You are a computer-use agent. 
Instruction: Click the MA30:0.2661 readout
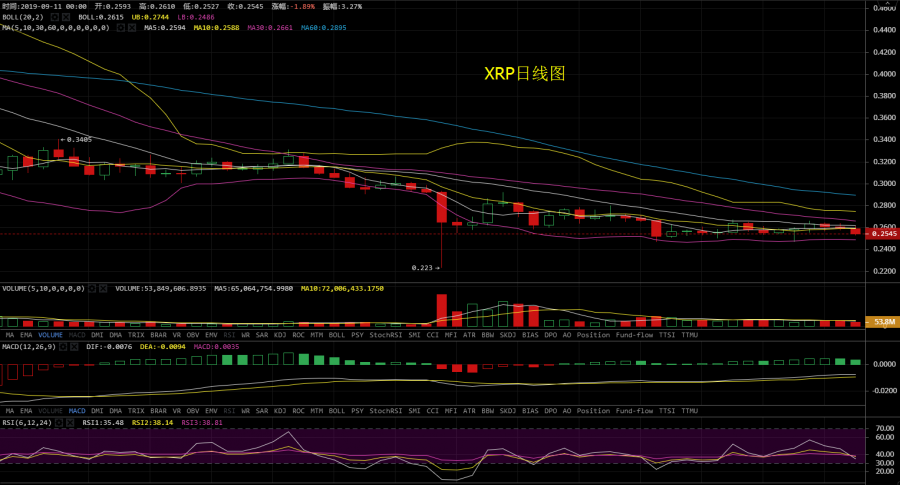click(x=270, y=28)
